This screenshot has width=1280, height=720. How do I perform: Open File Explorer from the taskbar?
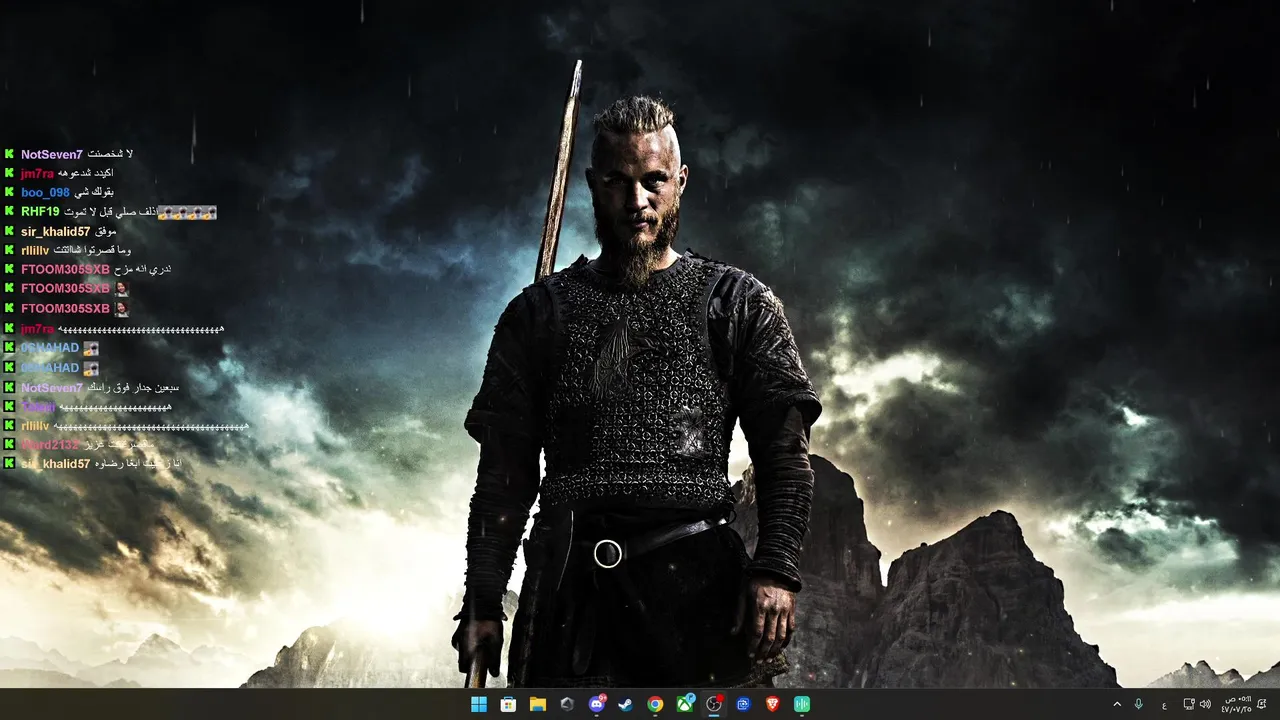click(538, 704)
